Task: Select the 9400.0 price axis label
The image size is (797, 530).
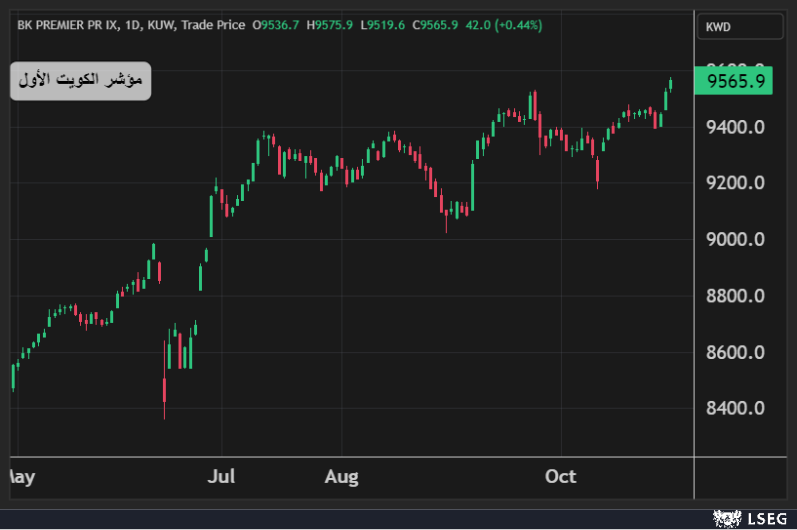Action: (735, 127)
